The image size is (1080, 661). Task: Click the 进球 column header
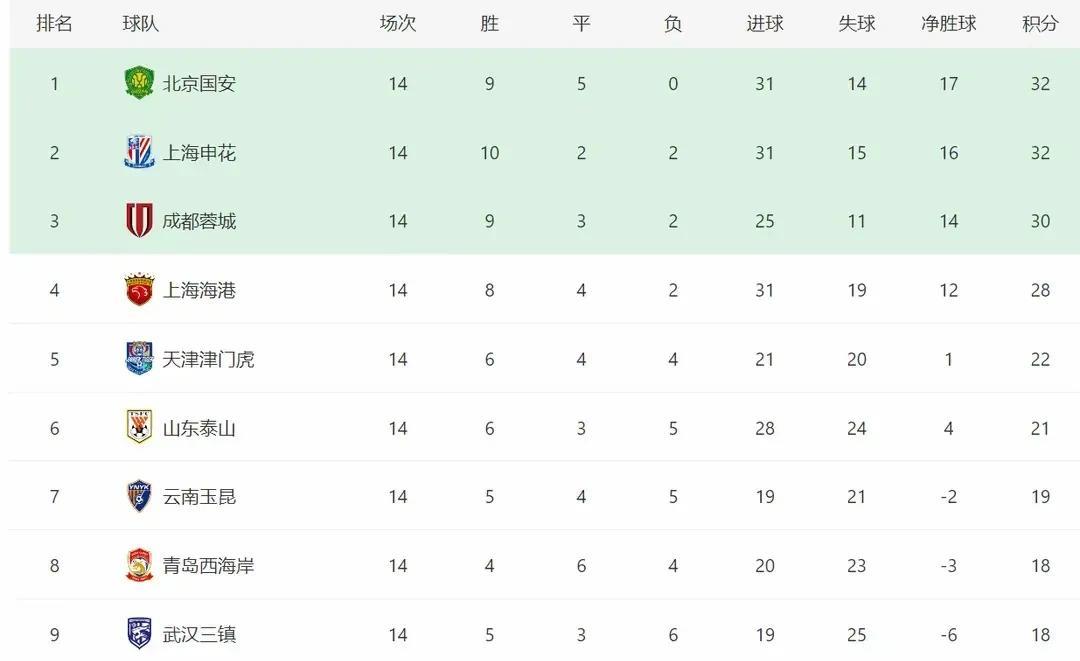click(765, 23)
